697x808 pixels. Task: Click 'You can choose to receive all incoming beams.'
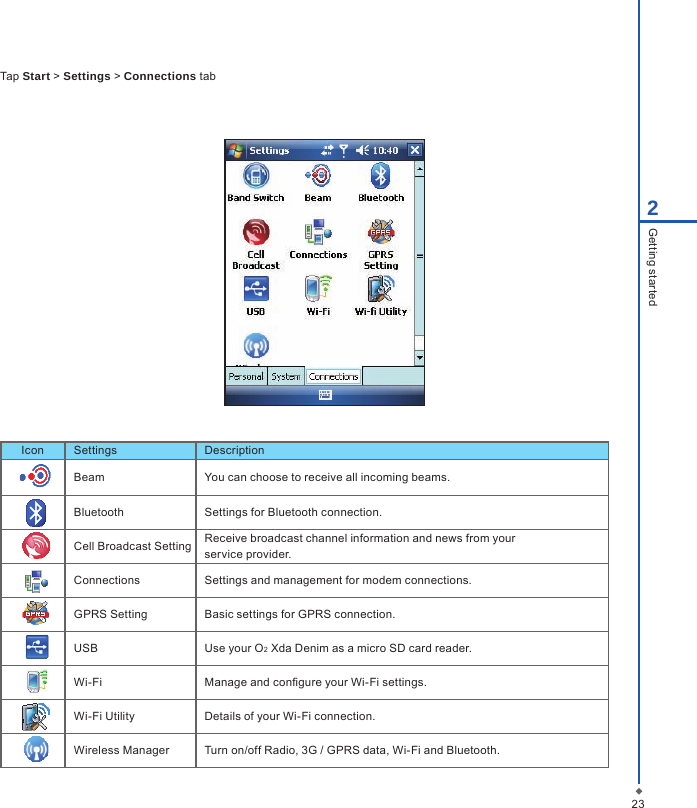327,477
